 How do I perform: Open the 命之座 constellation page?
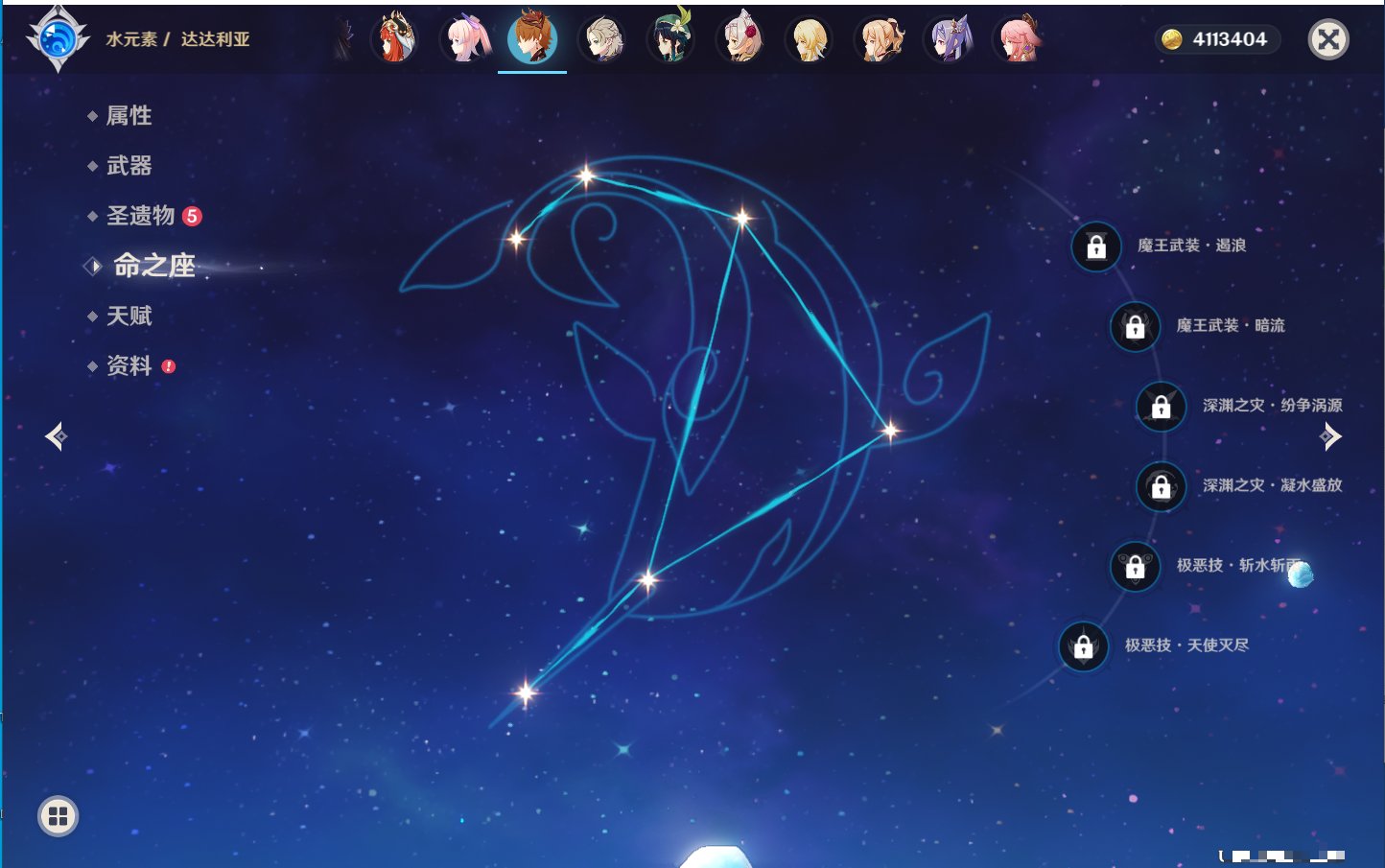tap(153, 265)
